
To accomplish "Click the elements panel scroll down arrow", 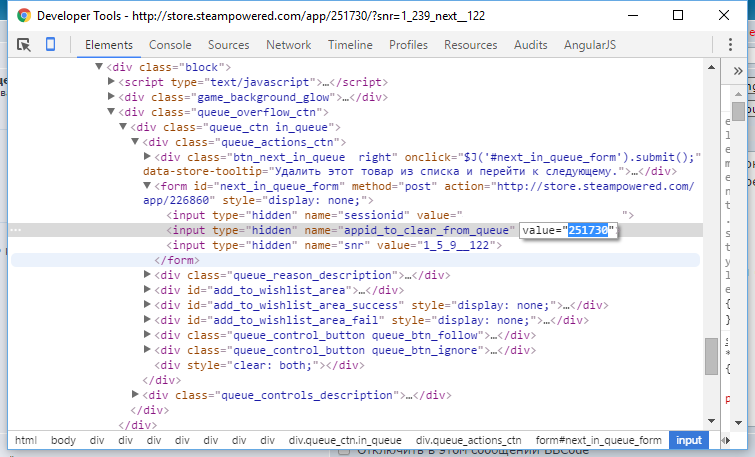I will pos(712,421).
